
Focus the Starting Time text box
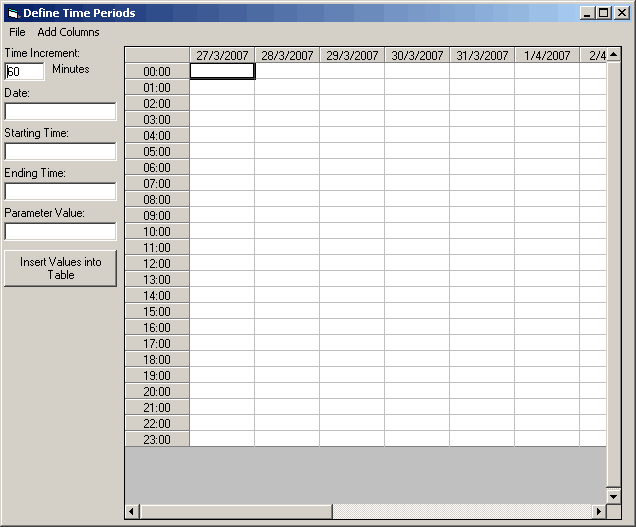tap(60, 151)
